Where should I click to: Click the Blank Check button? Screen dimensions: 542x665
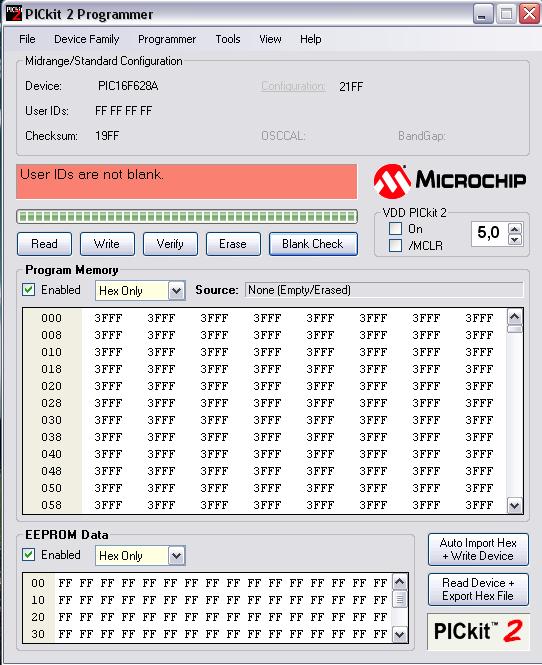(x=313, y=244)
